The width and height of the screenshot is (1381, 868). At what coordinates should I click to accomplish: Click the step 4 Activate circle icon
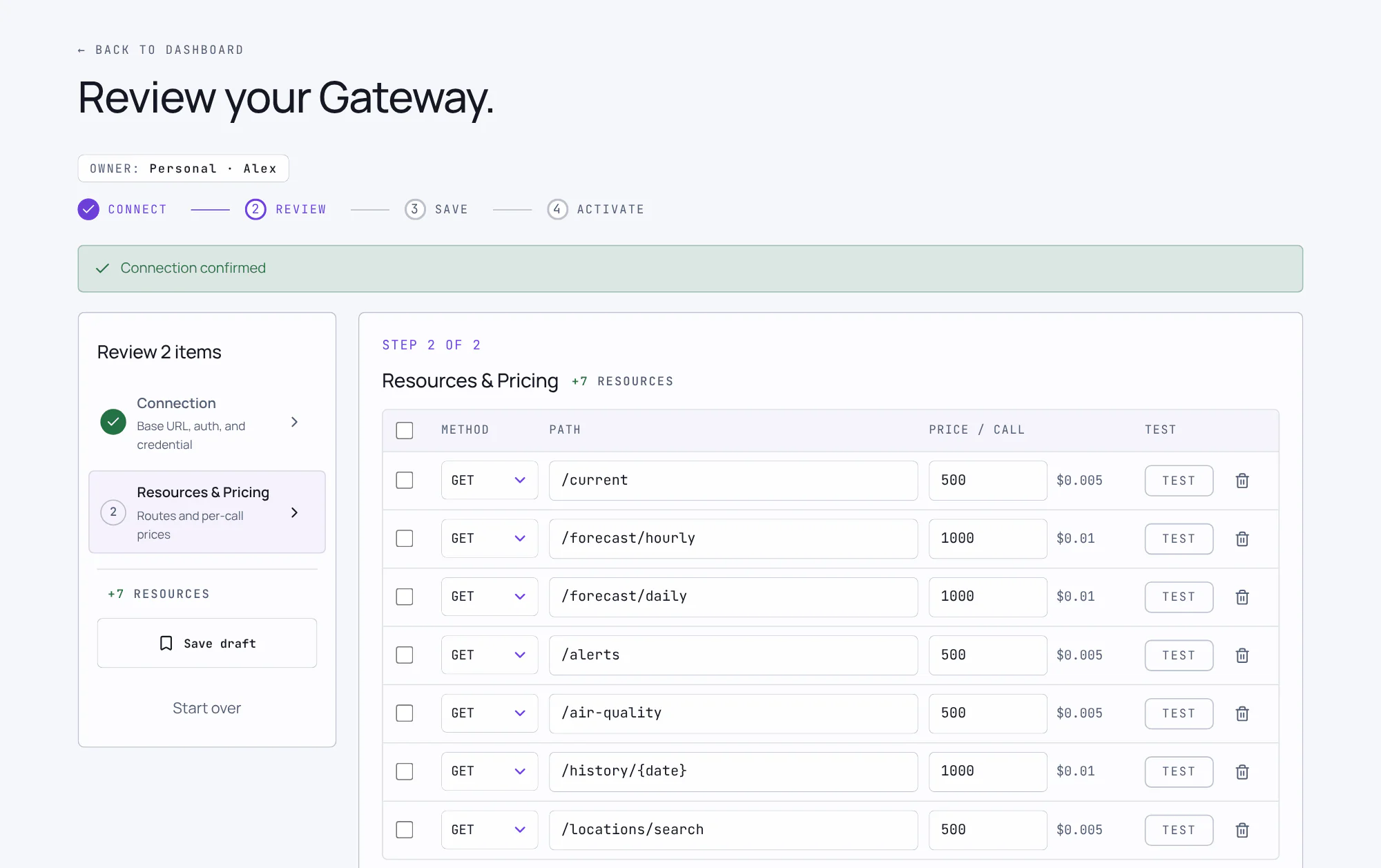click(x=557, y=209)
